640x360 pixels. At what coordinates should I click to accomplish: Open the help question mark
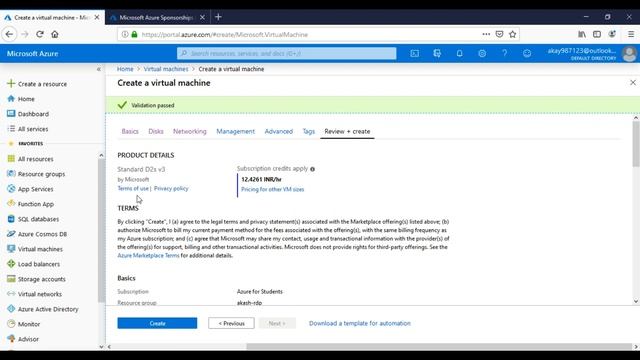(504, 53)
